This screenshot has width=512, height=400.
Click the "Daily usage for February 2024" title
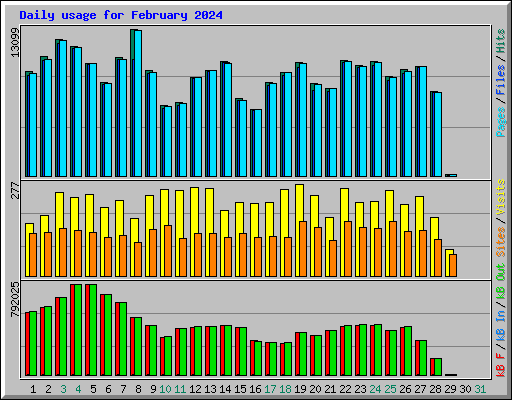(121, 15)
